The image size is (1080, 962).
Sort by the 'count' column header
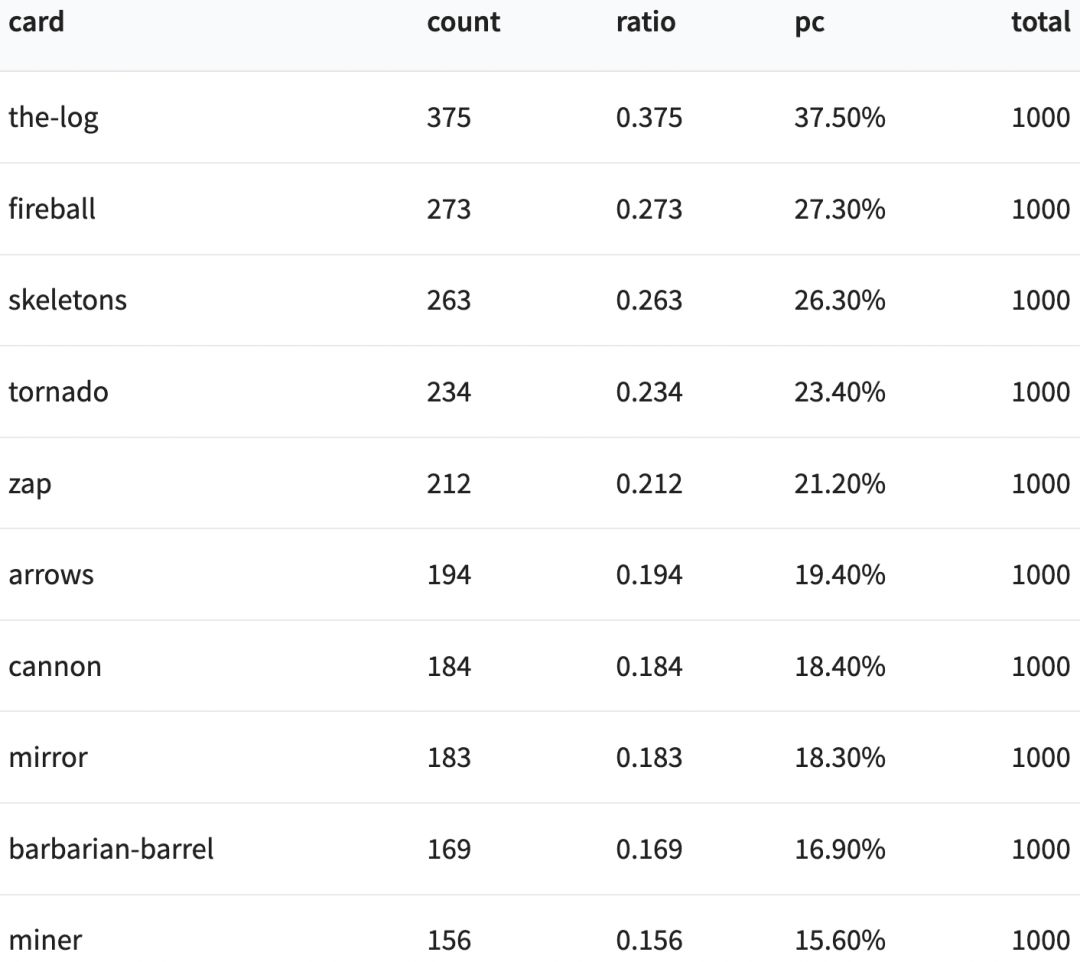(x=463, y=23)
